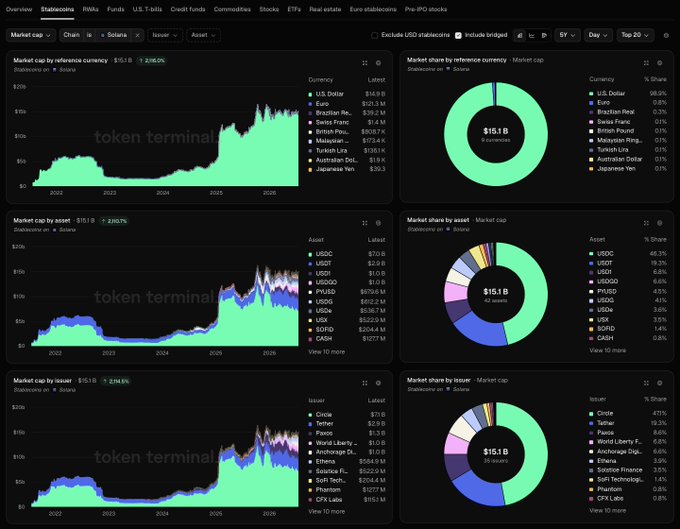Open the Euro stablecoins tab
Screen dimensions: 680x529
373,9
